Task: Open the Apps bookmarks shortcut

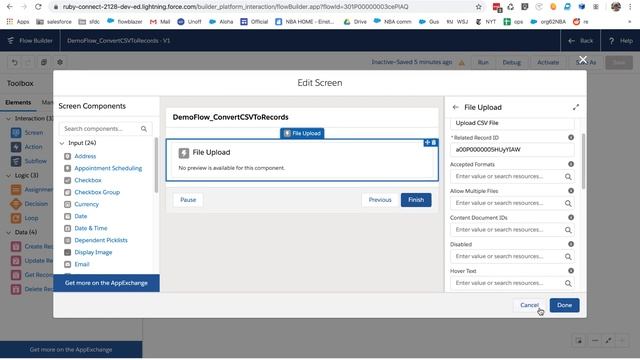Action: point(18,22)
